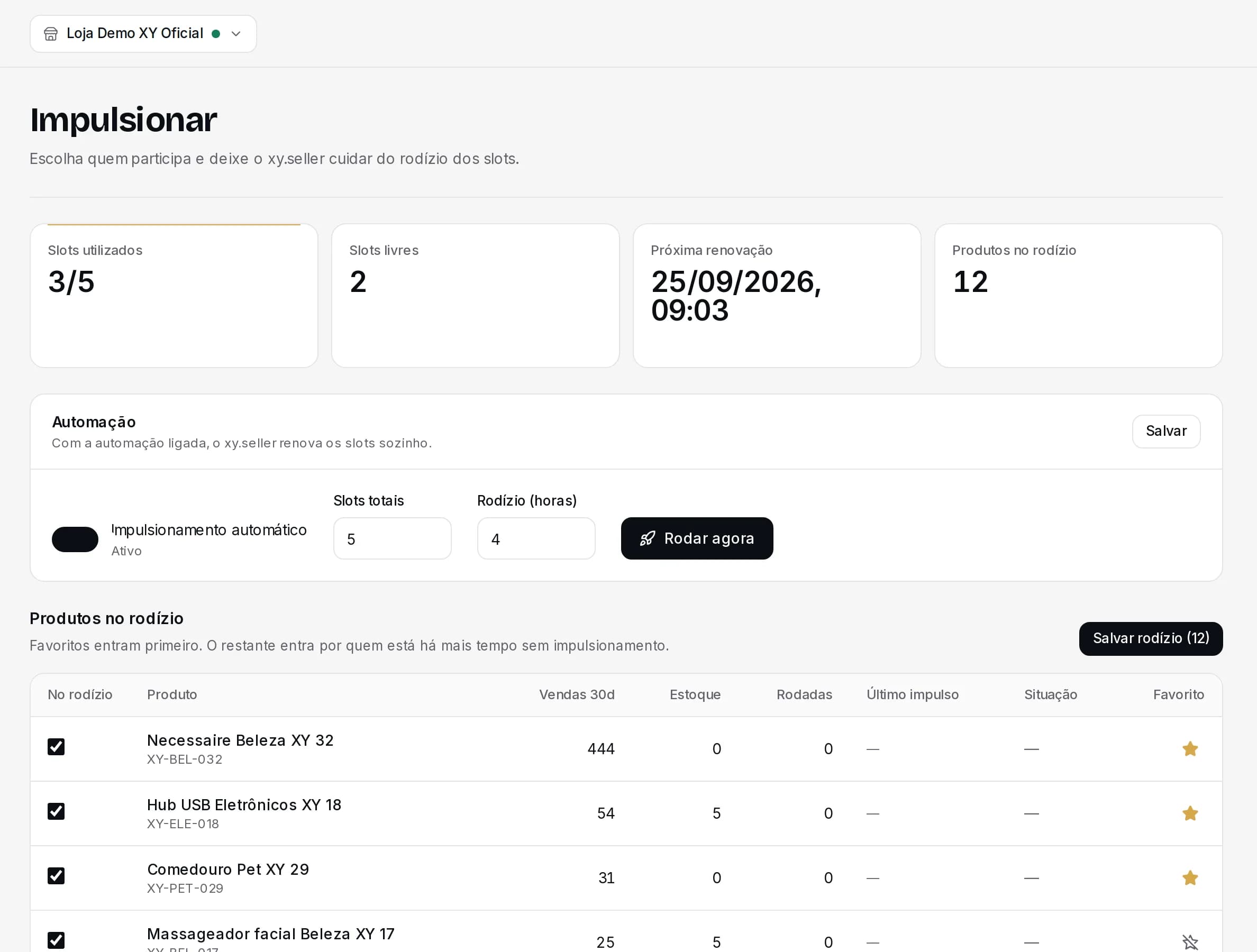
Task: Click the product name Comedouro Pet XY 29
Action: [228, 869]
